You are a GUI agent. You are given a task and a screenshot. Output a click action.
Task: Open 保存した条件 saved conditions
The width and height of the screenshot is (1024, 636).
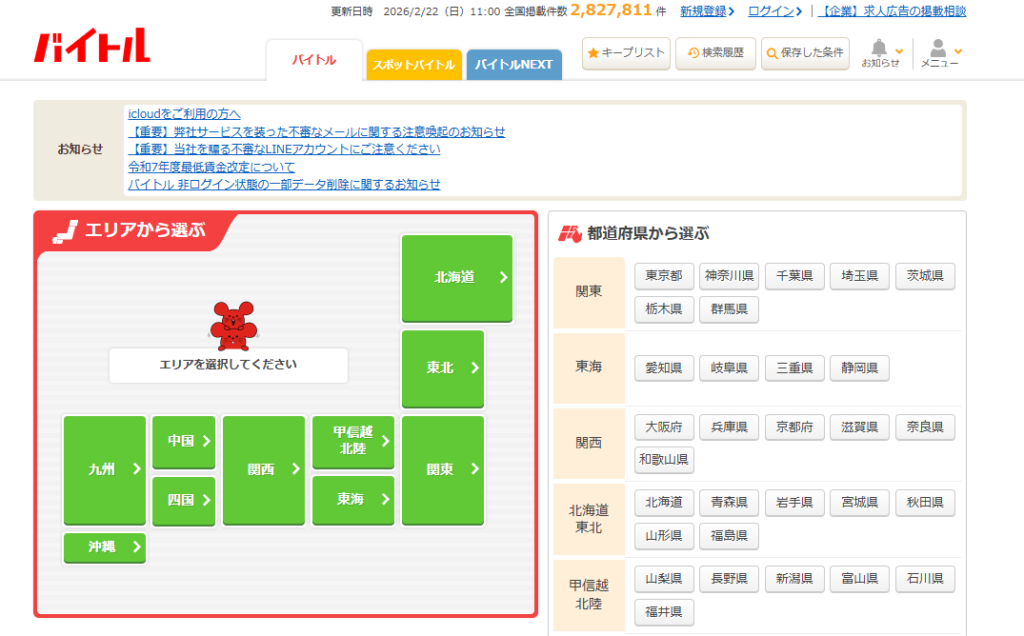pos(805,53)
